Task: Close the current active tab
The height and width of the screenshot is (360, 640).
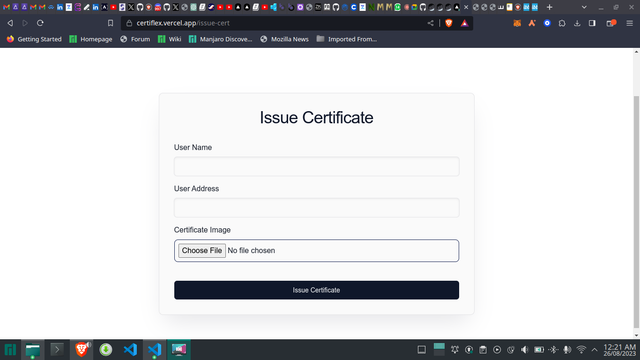Action: [x=466, y=7]
